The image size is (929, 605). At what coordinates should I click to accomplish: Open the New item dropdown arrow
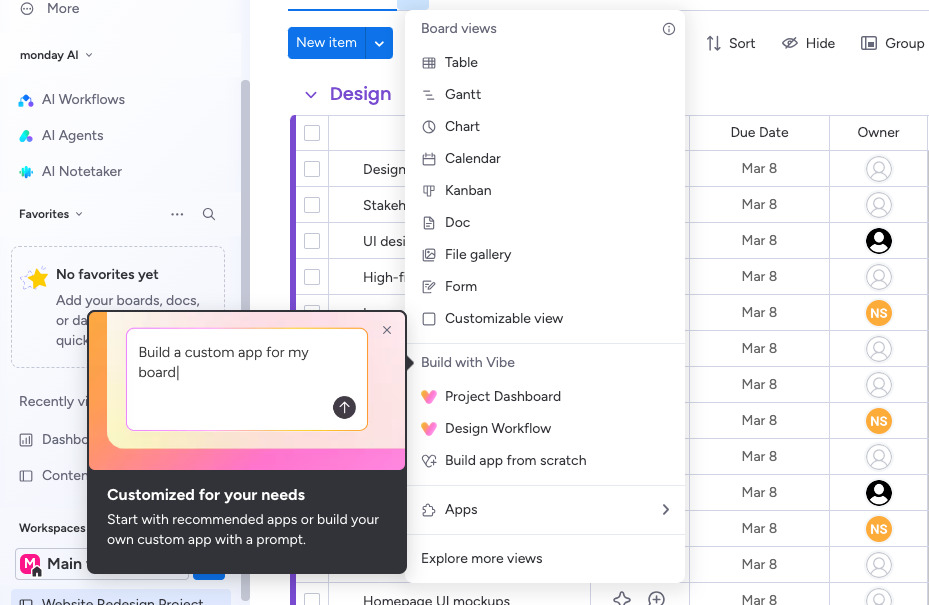click(x=378, y=43)
